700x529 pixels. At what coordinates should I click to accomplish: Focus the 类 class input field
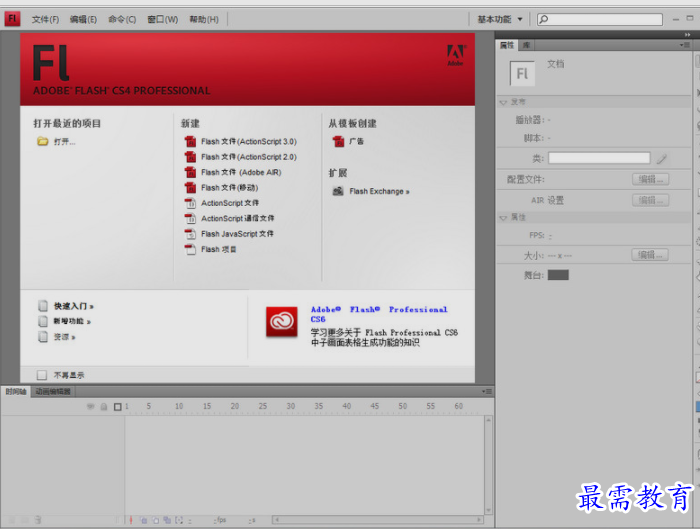coord(599,158)
